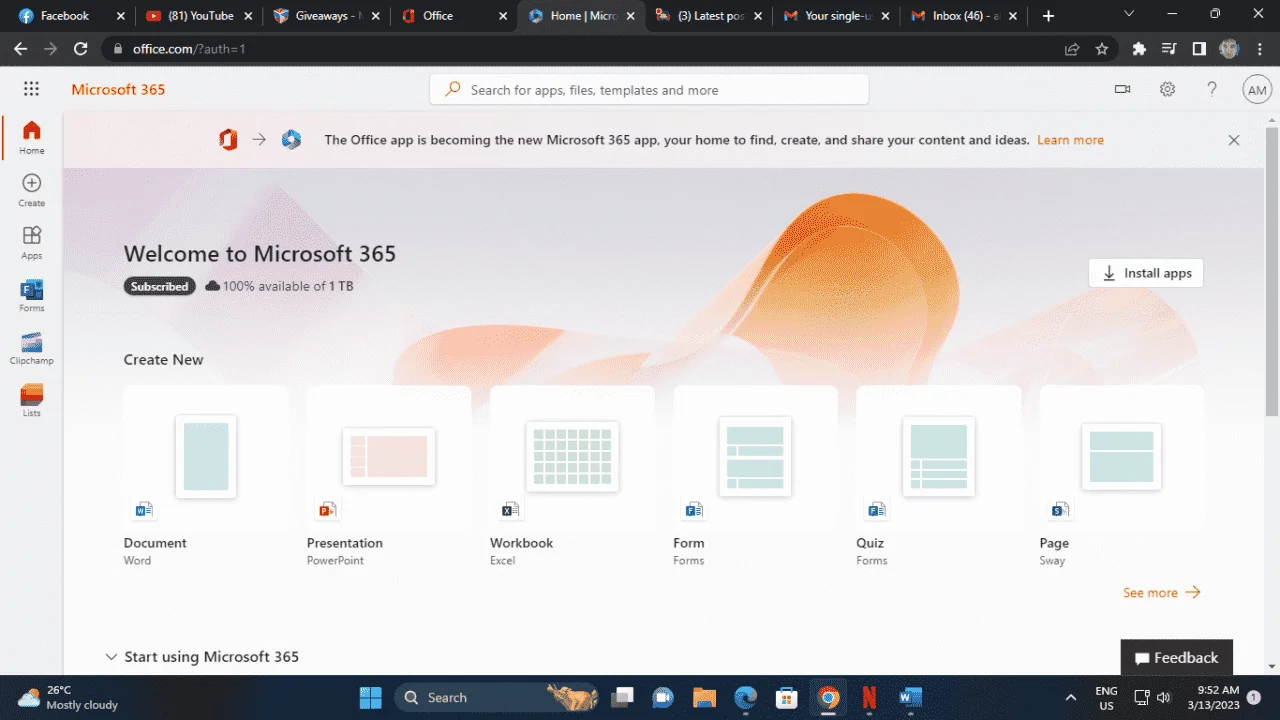Switch to the YouTube browser tab
This screenshot has width=1280, height=720.
(198, 16)
